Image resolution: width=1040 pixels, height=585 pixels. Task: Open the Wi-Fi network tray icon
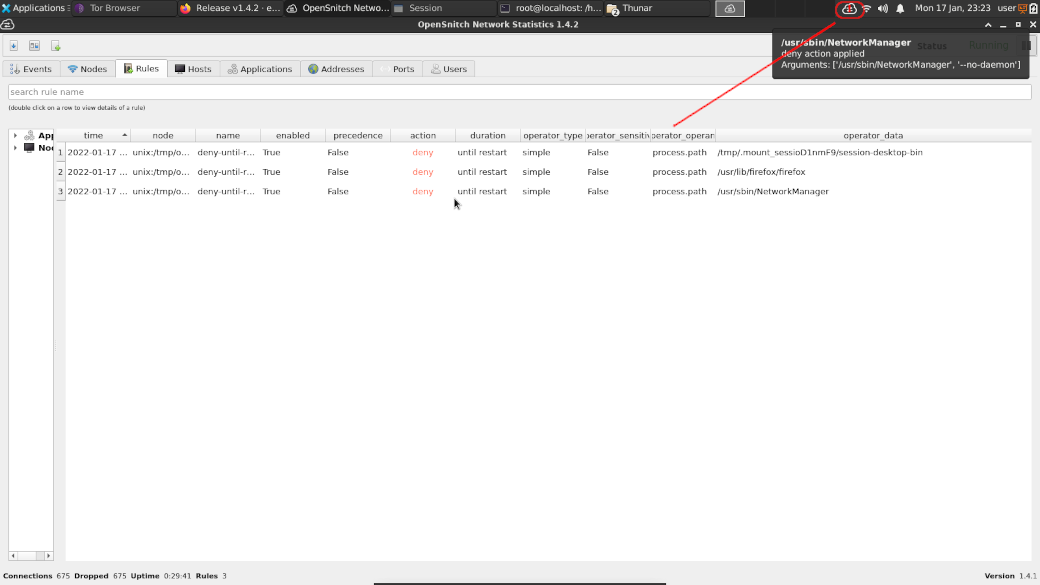pos(866,9)
